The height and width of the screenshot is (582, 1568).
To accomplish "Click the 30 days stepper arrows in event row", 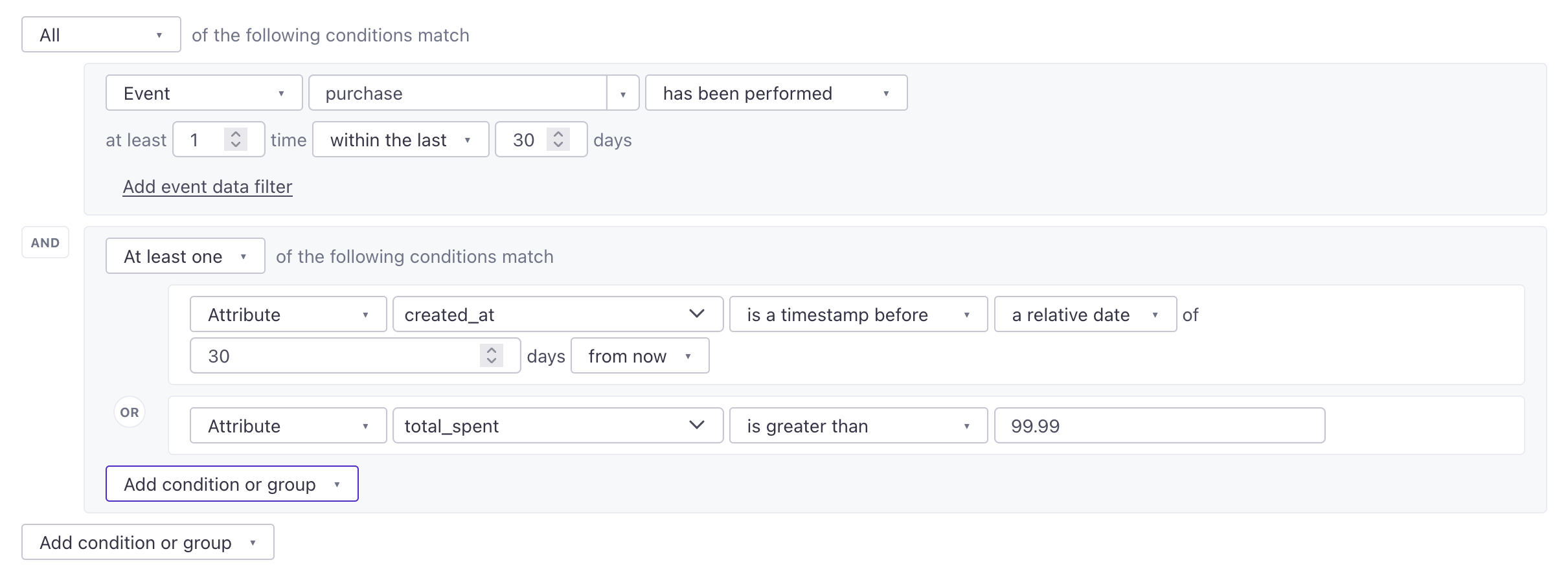I will 558,139.
